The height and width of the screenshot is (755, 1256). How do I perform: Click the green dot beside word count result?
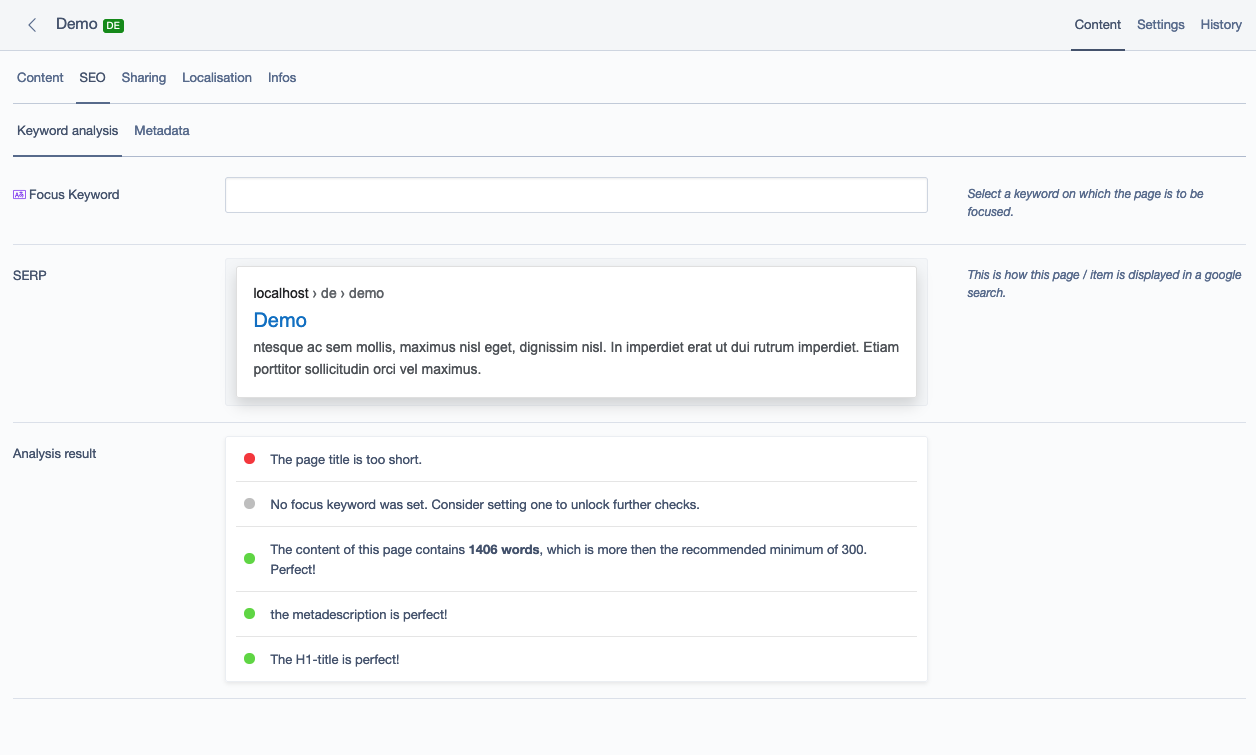250,558
